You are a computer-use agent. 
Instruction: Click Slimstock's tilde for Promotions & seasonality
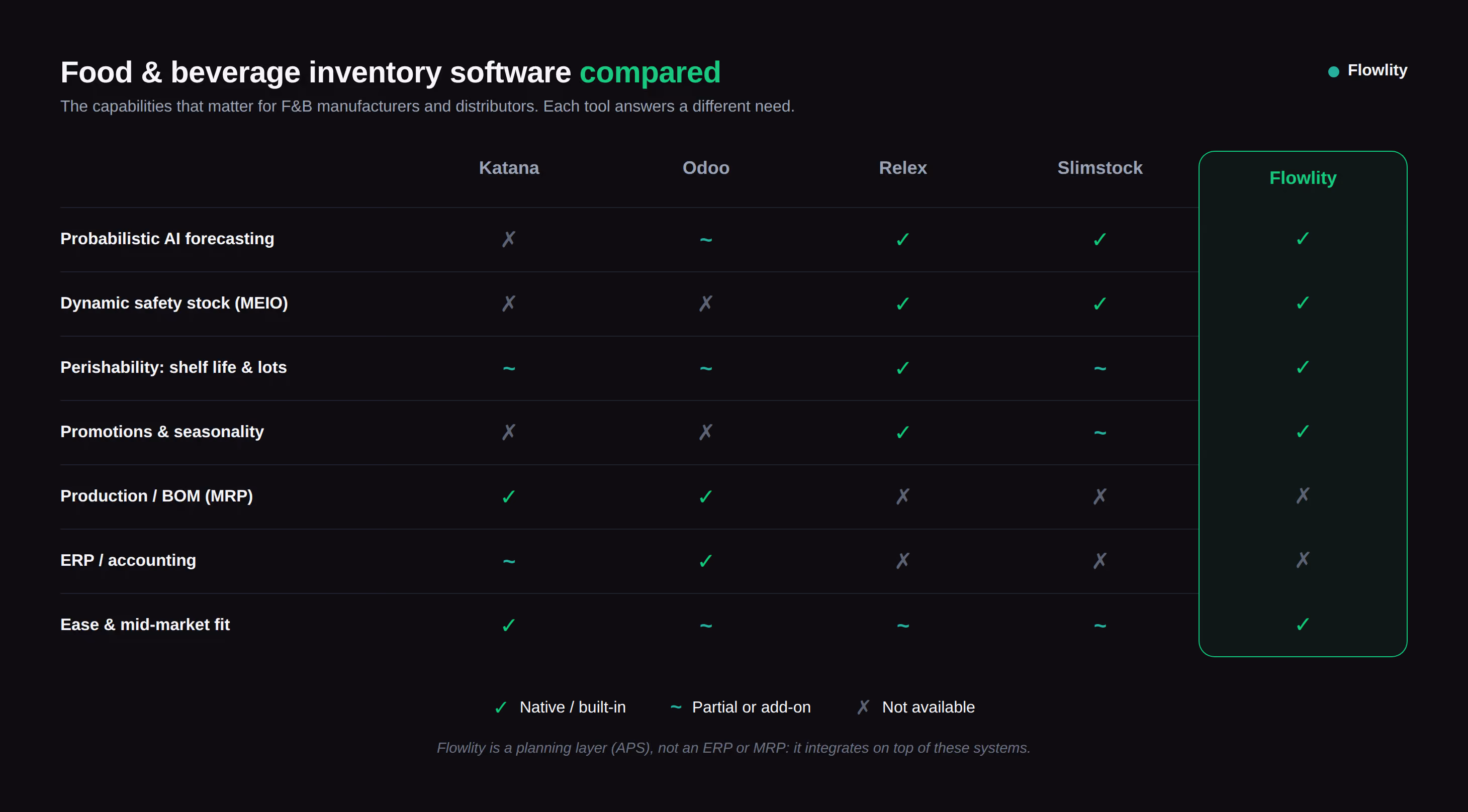(1100, 433)
